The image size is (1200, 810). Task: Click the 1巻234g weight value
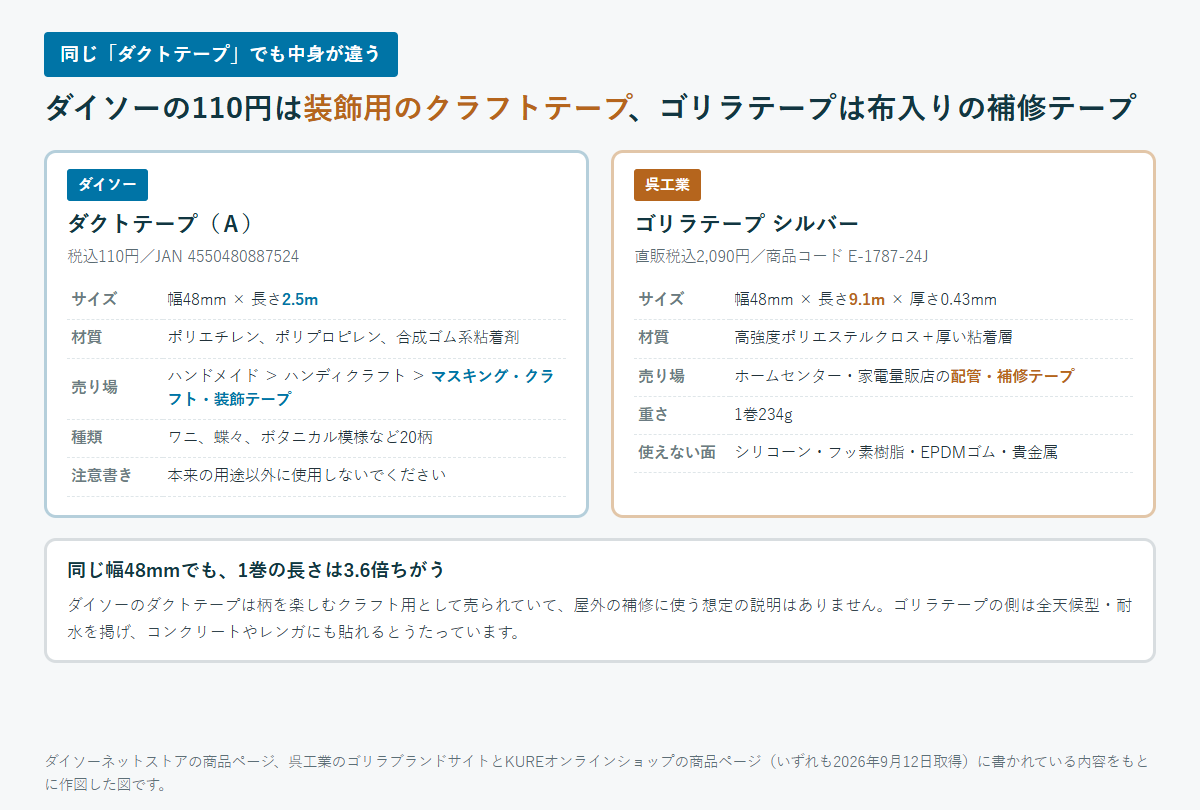pyautogui.click(x=763, y=414)
